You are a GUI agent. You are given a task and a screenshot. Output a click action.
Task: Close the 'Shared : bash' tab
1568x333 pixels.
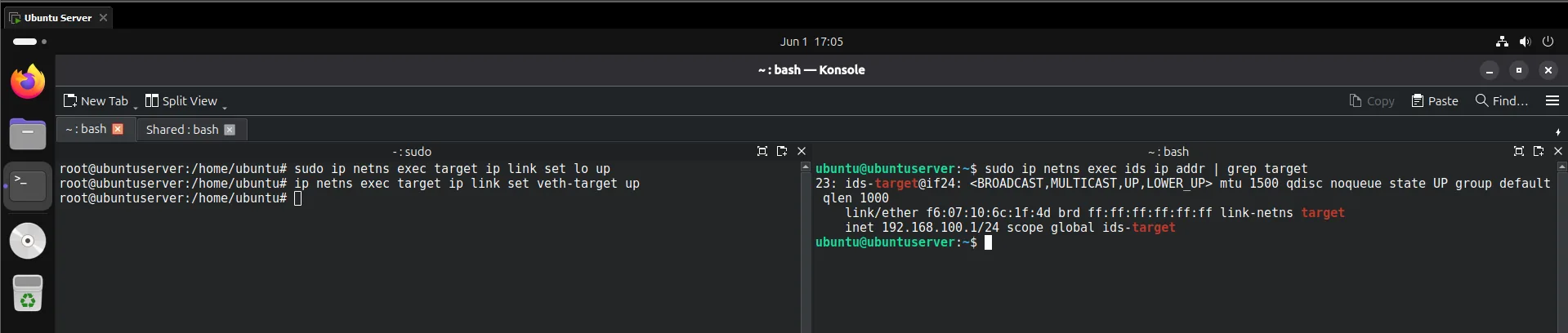pyautogui.click(x=230, y=130)
